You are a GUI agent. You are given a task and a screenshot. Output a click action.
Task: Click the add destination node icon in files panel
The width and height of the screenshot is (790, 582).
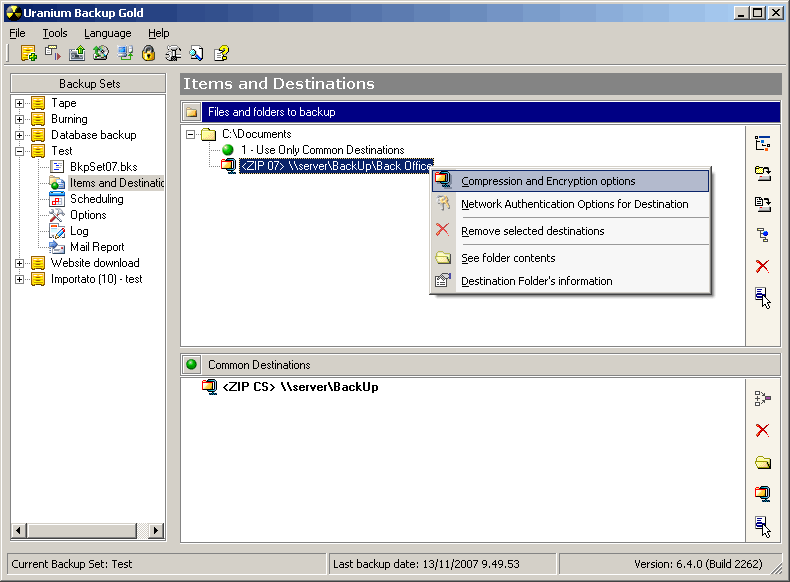(762, 235)
